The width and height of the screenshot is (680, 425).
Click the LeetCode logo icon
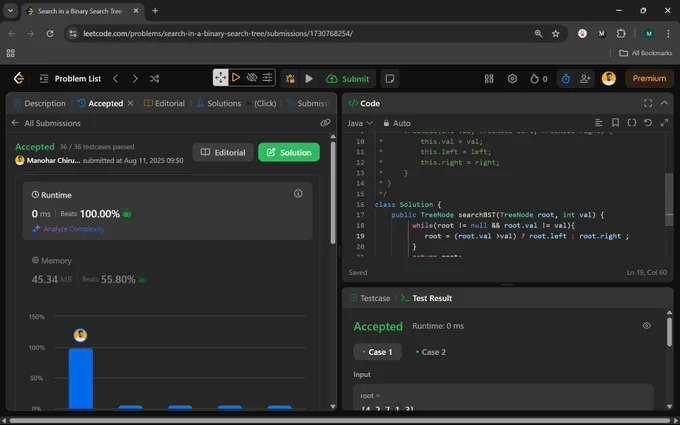[19, 78]
